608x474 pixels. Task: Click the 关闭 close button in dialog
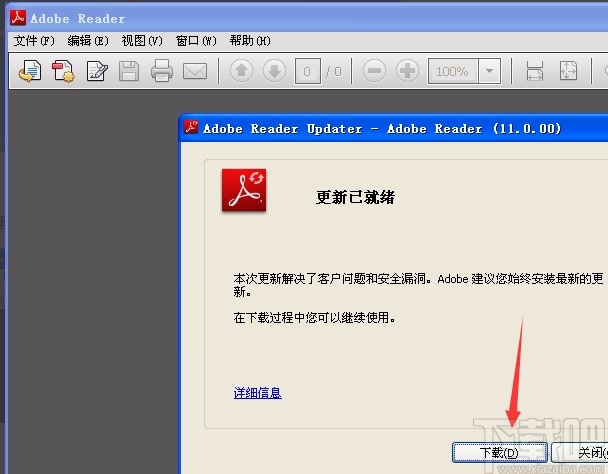[x=580, y=452]
